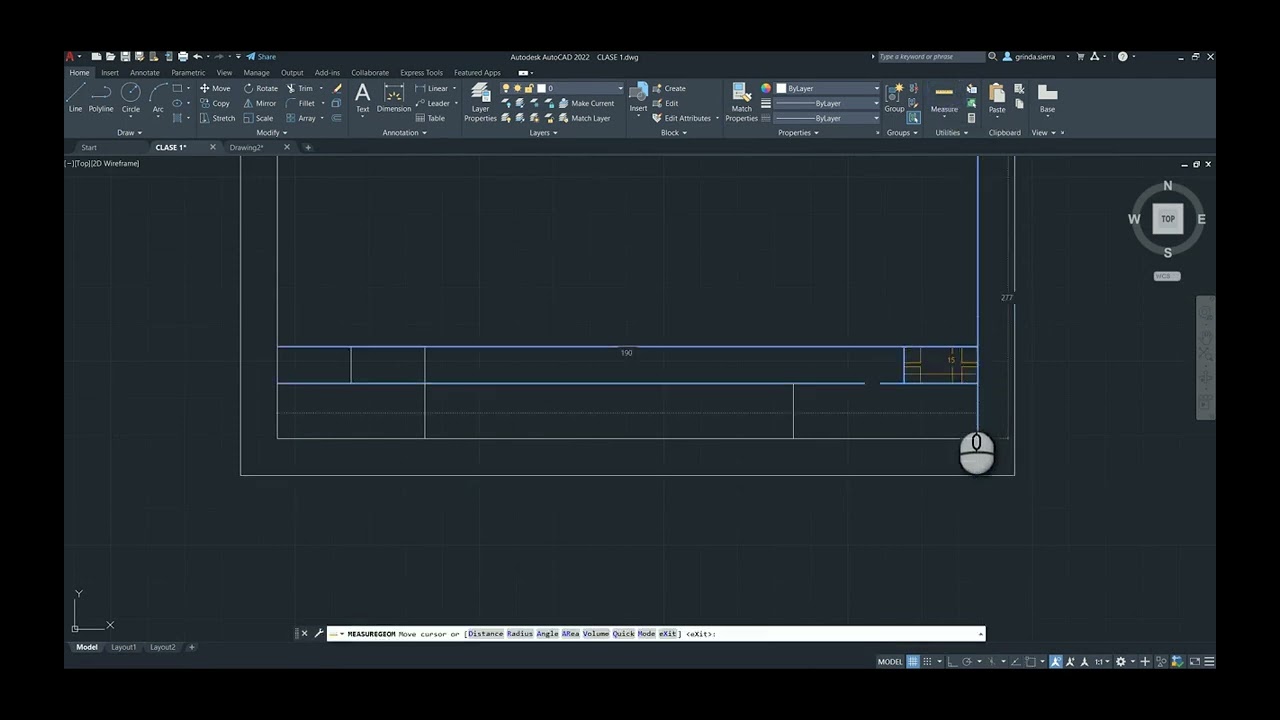This screenshot has height=720, width=1280.
Task: Expand the Annotation panel
Action: [x=404, y=132]
